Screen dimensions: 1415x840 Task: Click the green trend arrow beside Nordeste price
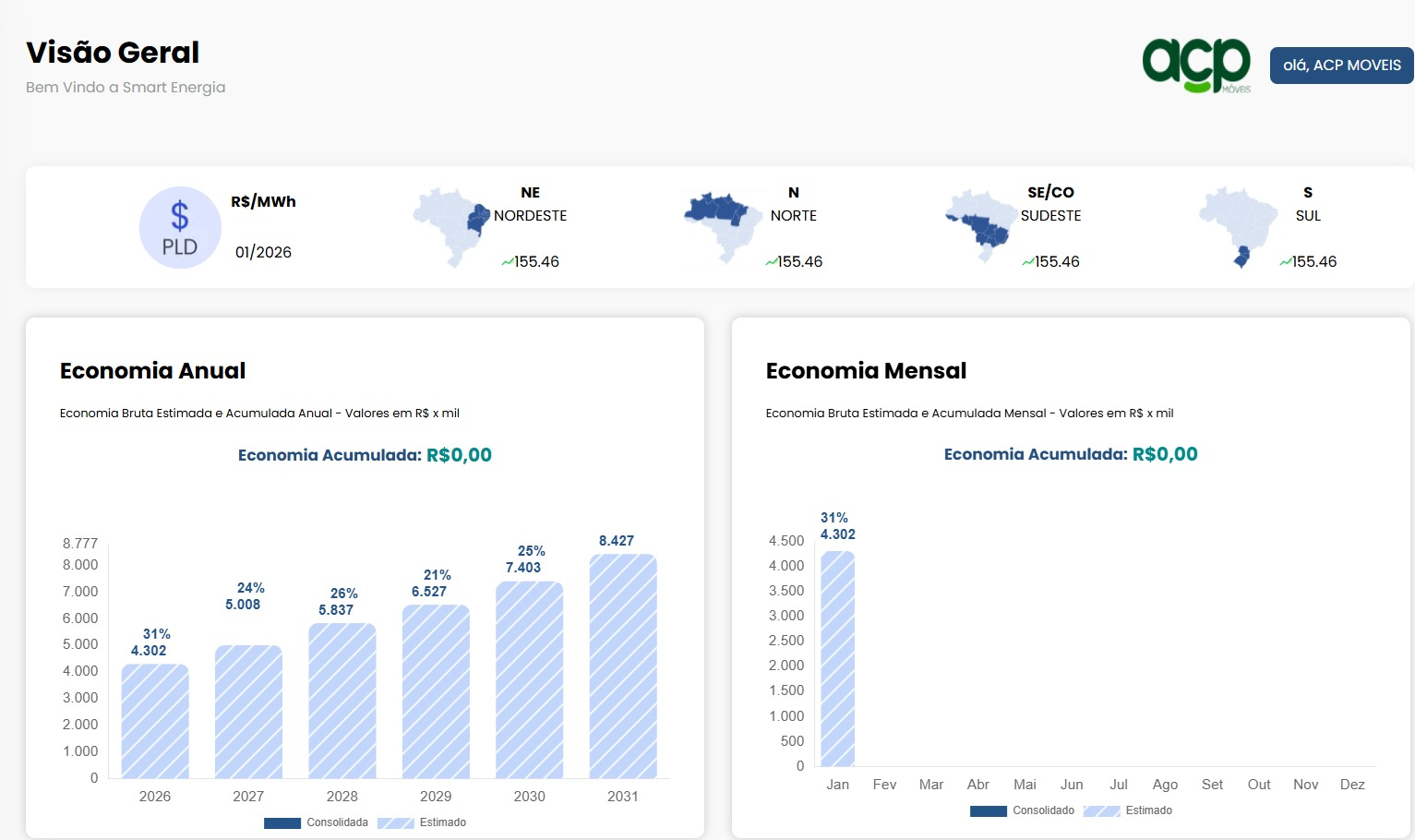click(507, 262)
